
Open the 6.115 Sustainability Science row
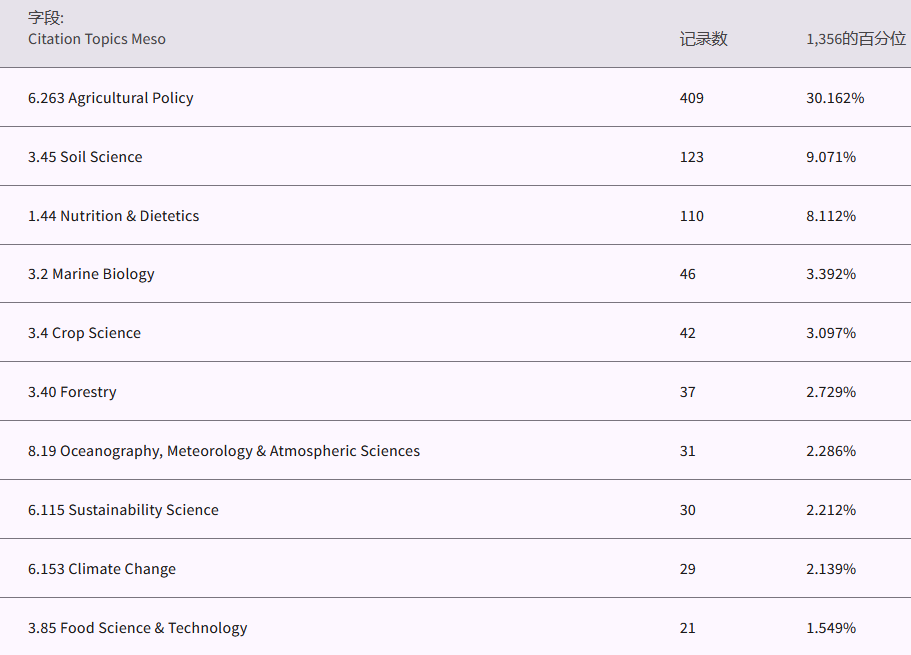[123, 510]
